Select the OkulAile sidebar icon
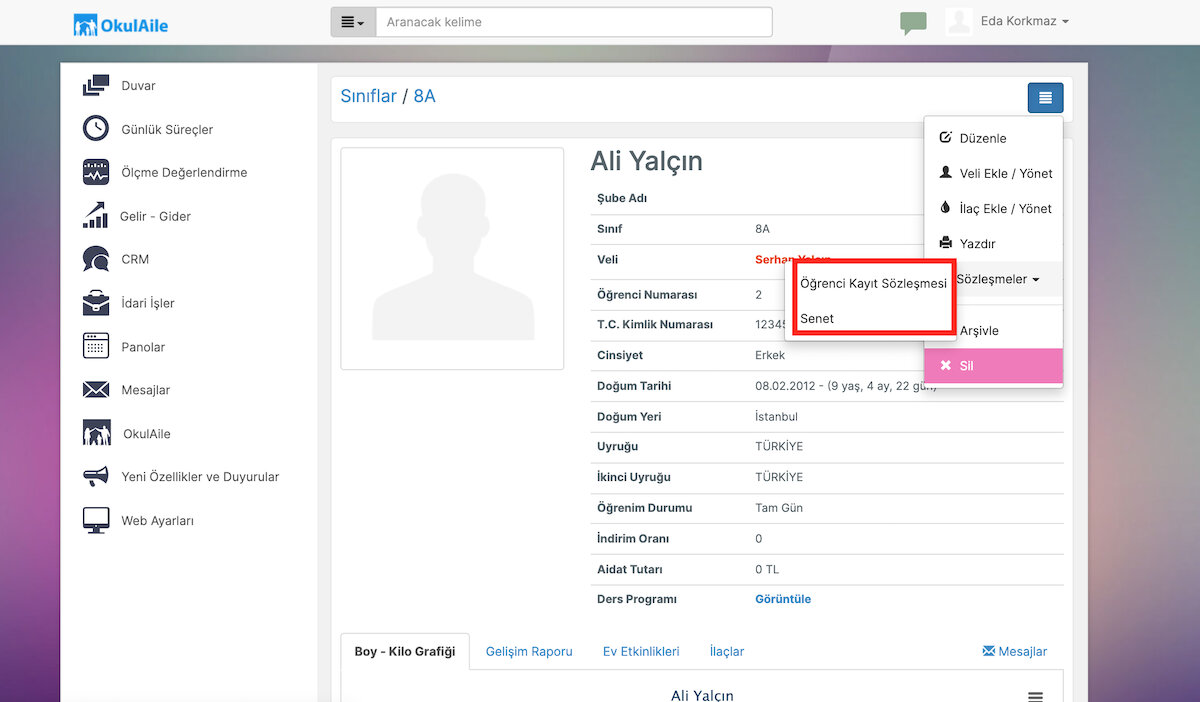1200x702 pixels. pos(96,433)
